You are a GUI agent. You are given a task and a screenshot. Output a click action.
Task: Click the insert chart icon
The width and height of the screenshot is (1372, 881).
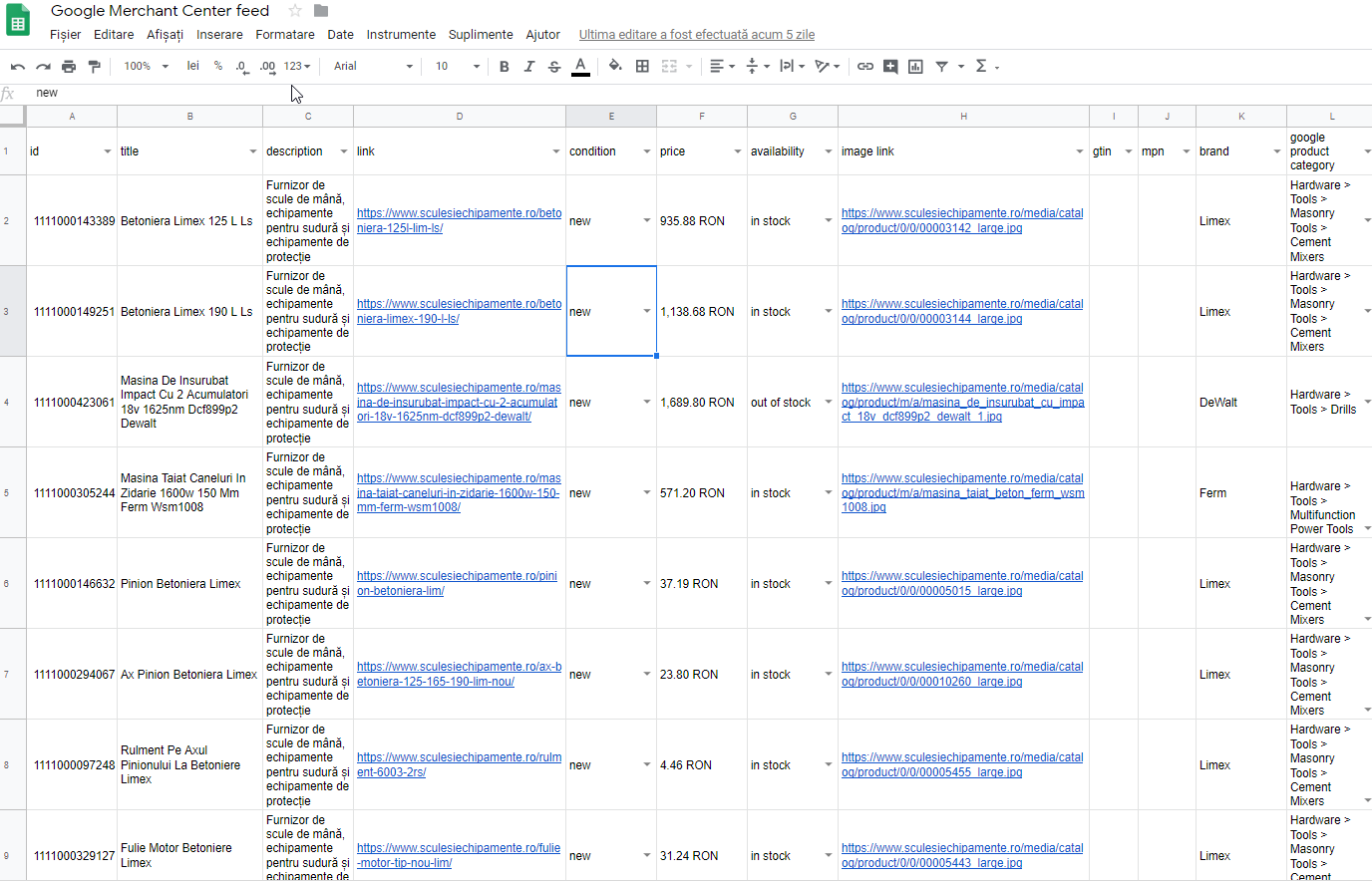pyautogui.click(x=915, y=67)
